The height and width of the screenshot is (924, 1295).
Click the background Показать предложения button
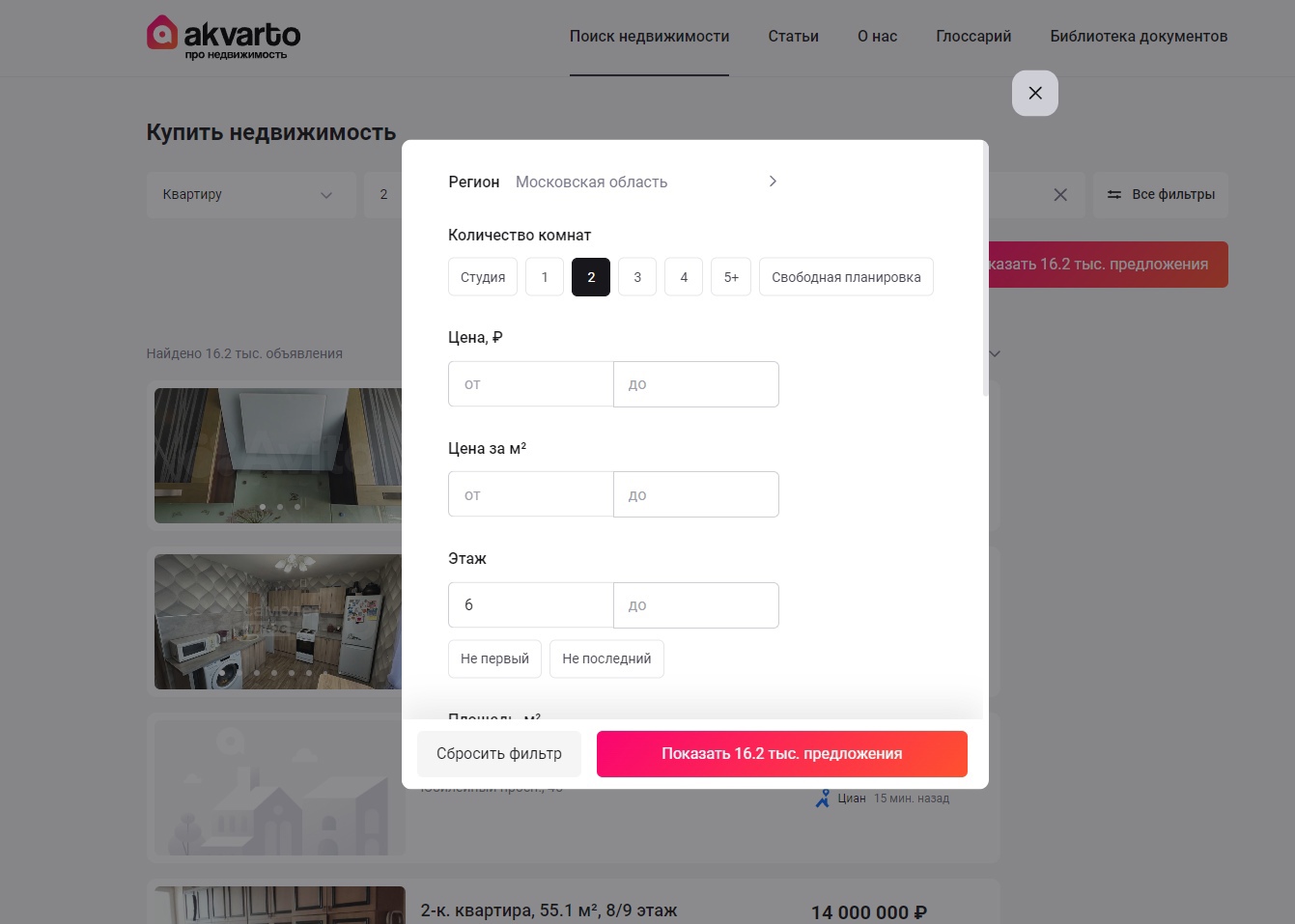pyautogui.click(x=1108, y=265)
